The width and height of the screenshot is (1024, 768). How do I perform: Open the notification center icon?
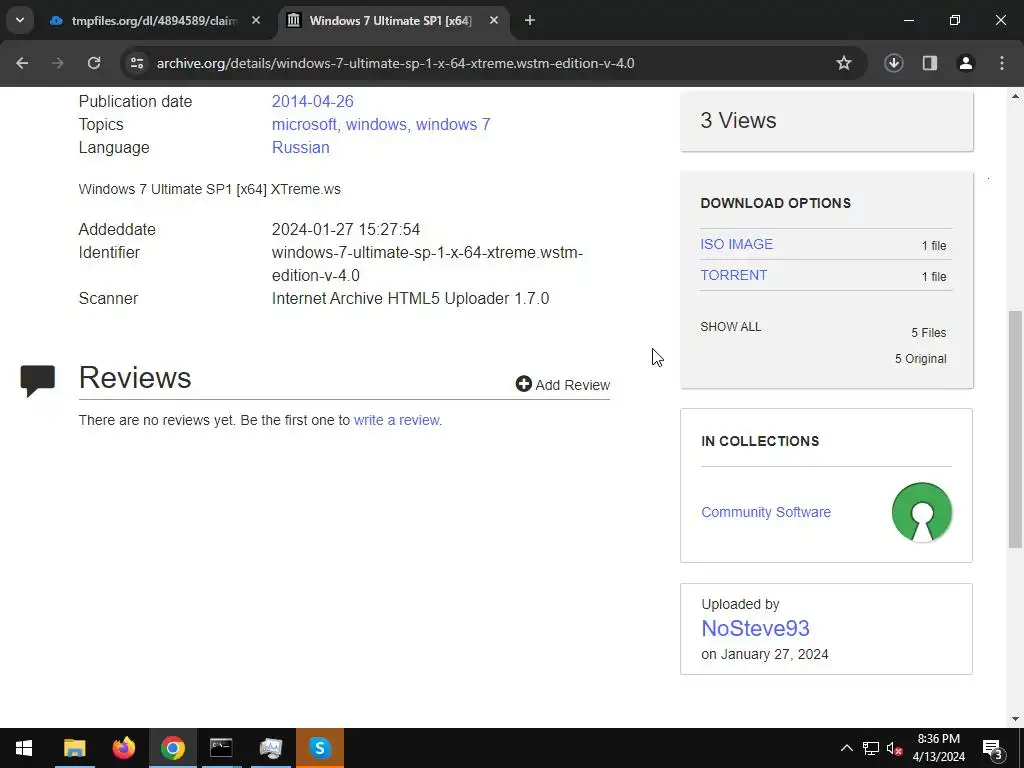tap(993, 748)
